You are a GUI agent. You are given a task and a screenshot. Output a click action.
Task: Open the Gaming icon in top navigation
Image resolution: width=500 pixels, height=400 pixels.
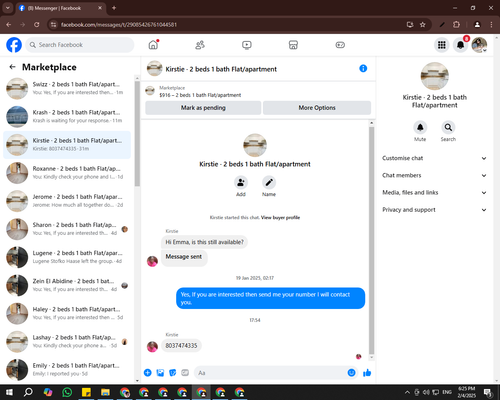coord(340,45)
